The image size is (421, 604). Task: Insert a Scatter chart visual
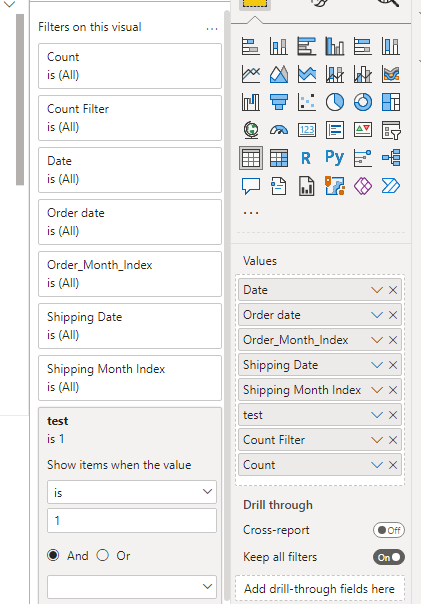pyautogui.click(x=307, y=102)
